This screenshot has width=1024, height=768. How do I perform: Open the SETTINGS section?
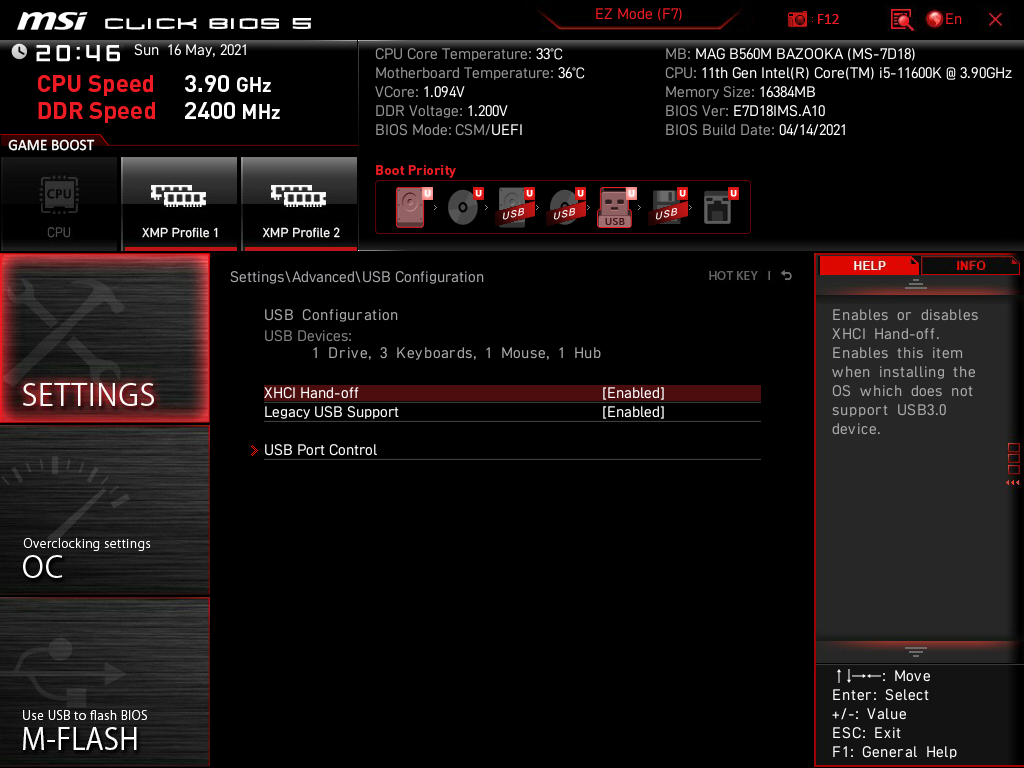[x=104, y=338]
